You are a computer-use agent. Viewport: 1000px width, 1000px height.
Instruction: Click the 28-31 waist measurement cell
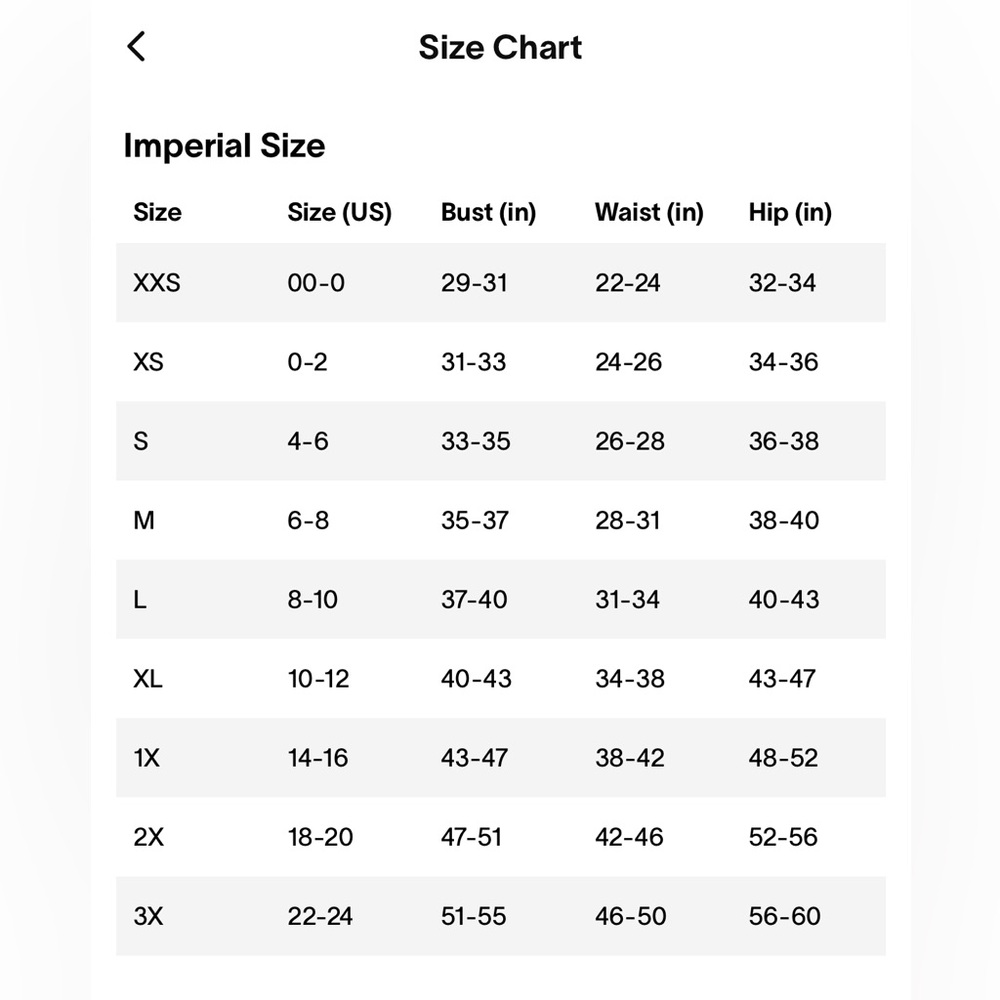coord(628,520)
